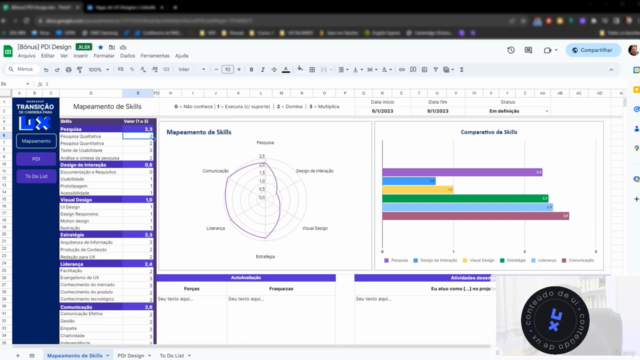Image resolution: width=640 pixels, height=360 pixels.
Task: Click the font size 10 field
Action: (x=227, y=70)
